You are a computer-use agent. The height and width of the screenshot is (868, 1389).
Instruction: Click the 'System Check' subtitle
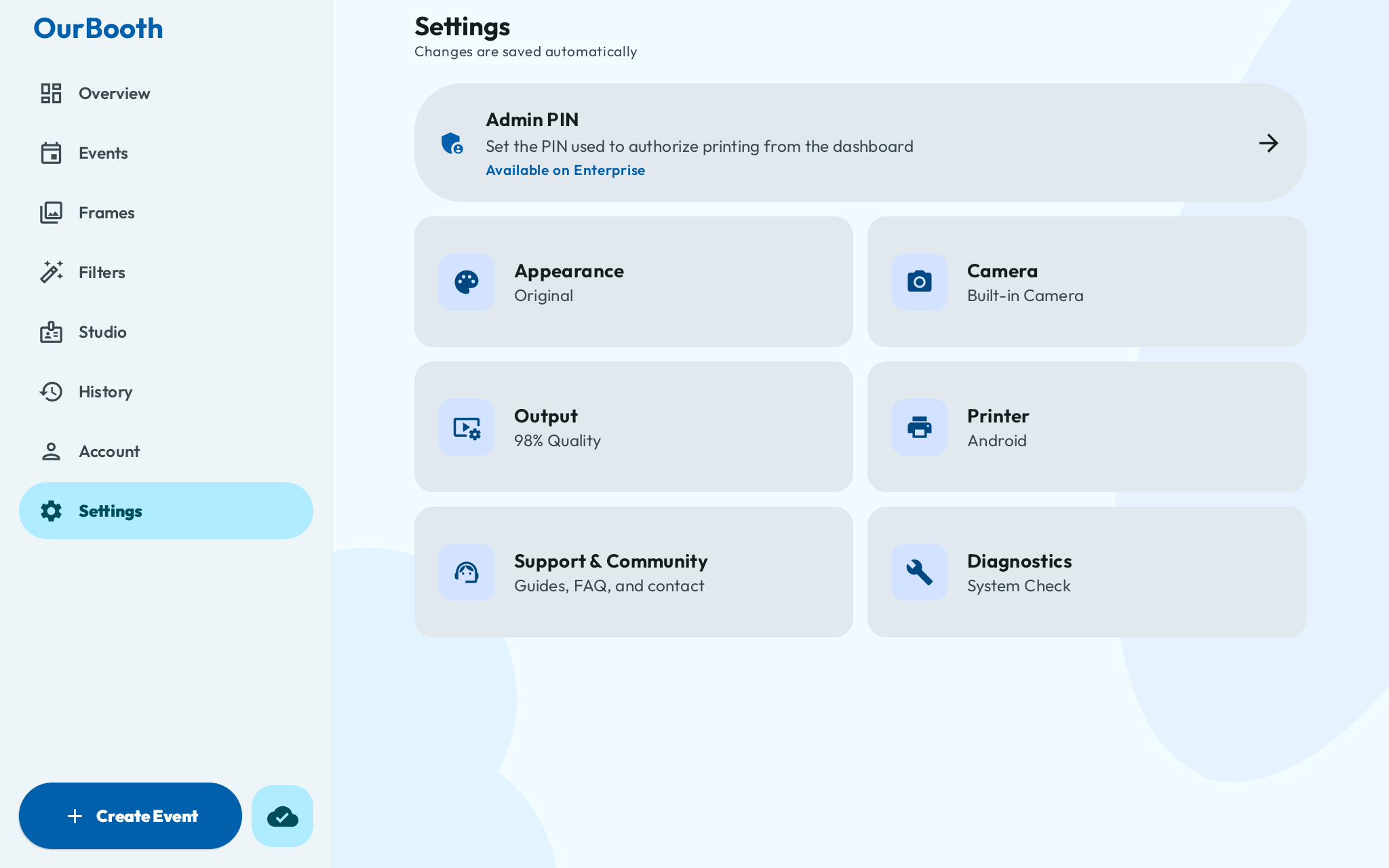point(1019,586)
